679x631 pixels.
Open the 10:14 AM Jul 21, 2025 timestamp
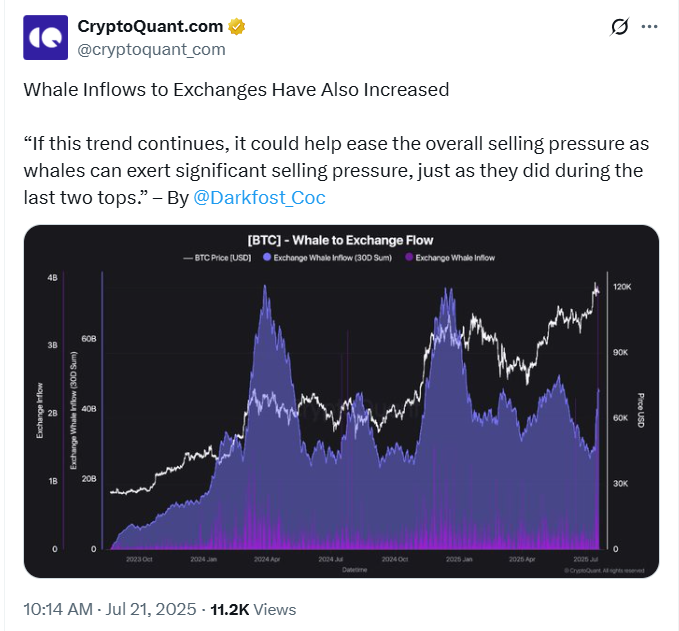point(110,609)
